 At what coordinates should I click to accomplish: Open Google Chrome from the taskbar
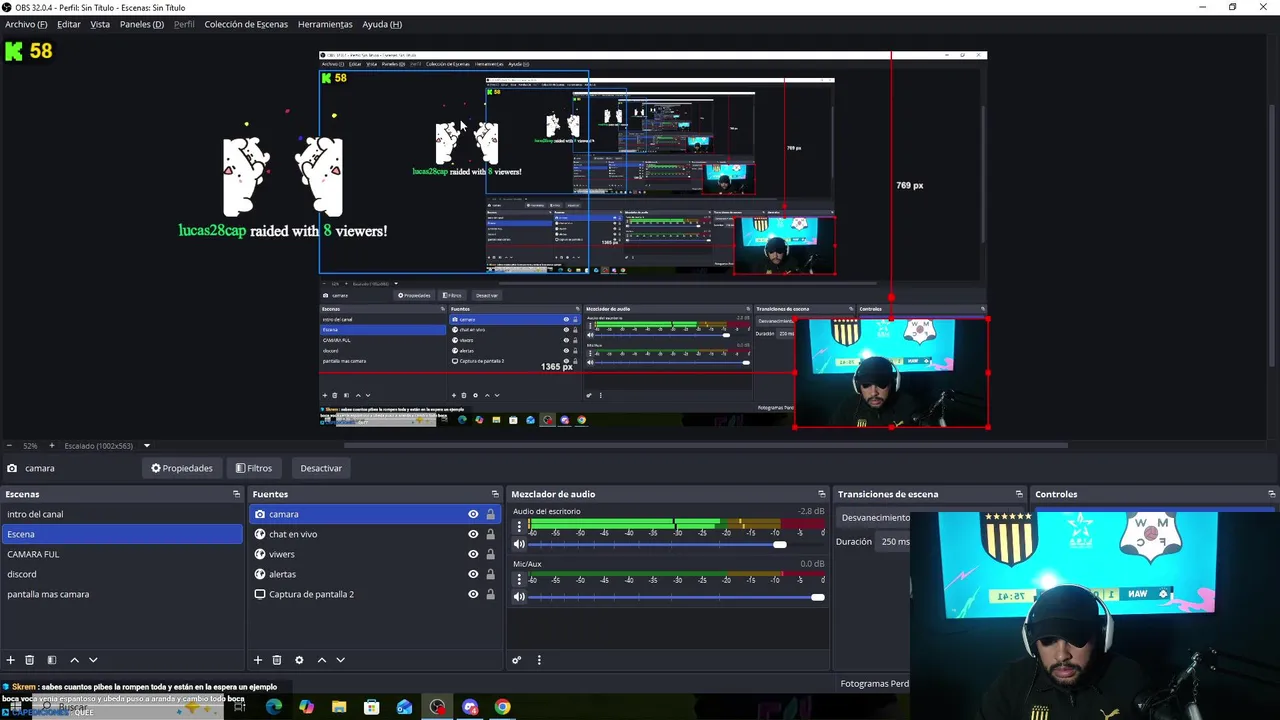502,707
